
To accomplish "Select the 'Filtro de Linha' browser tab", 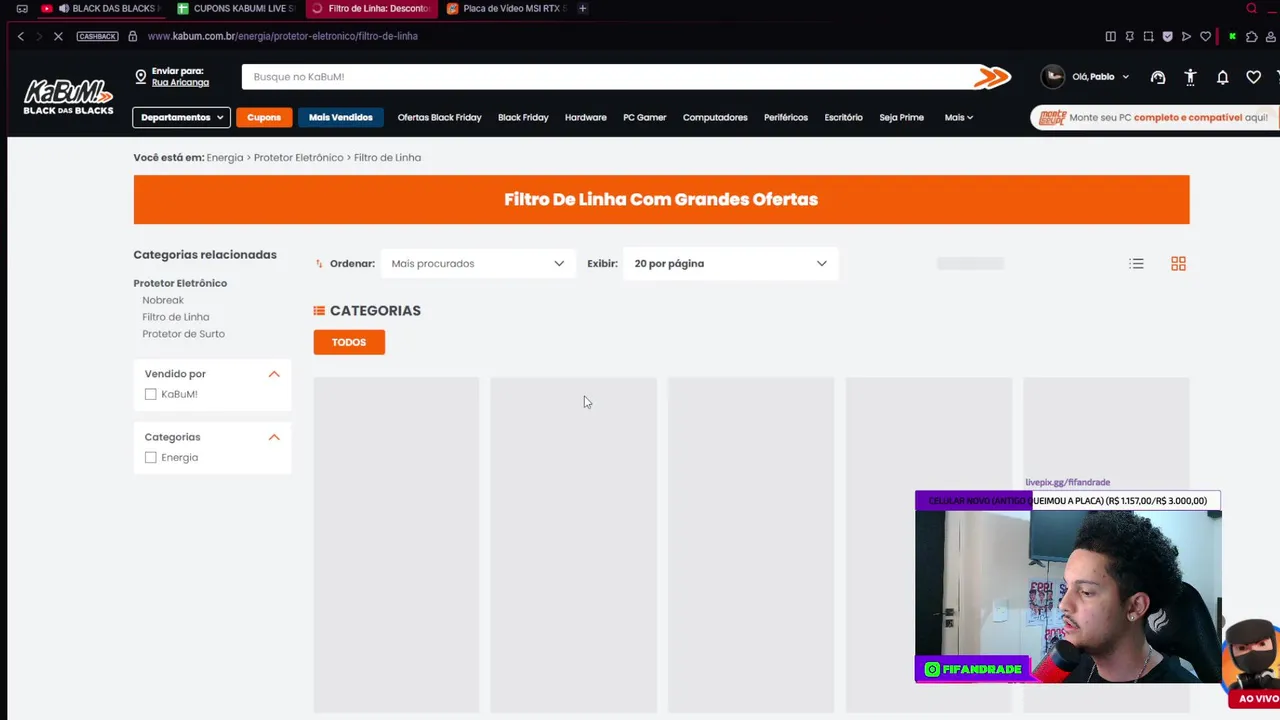I will click(371, 8).
